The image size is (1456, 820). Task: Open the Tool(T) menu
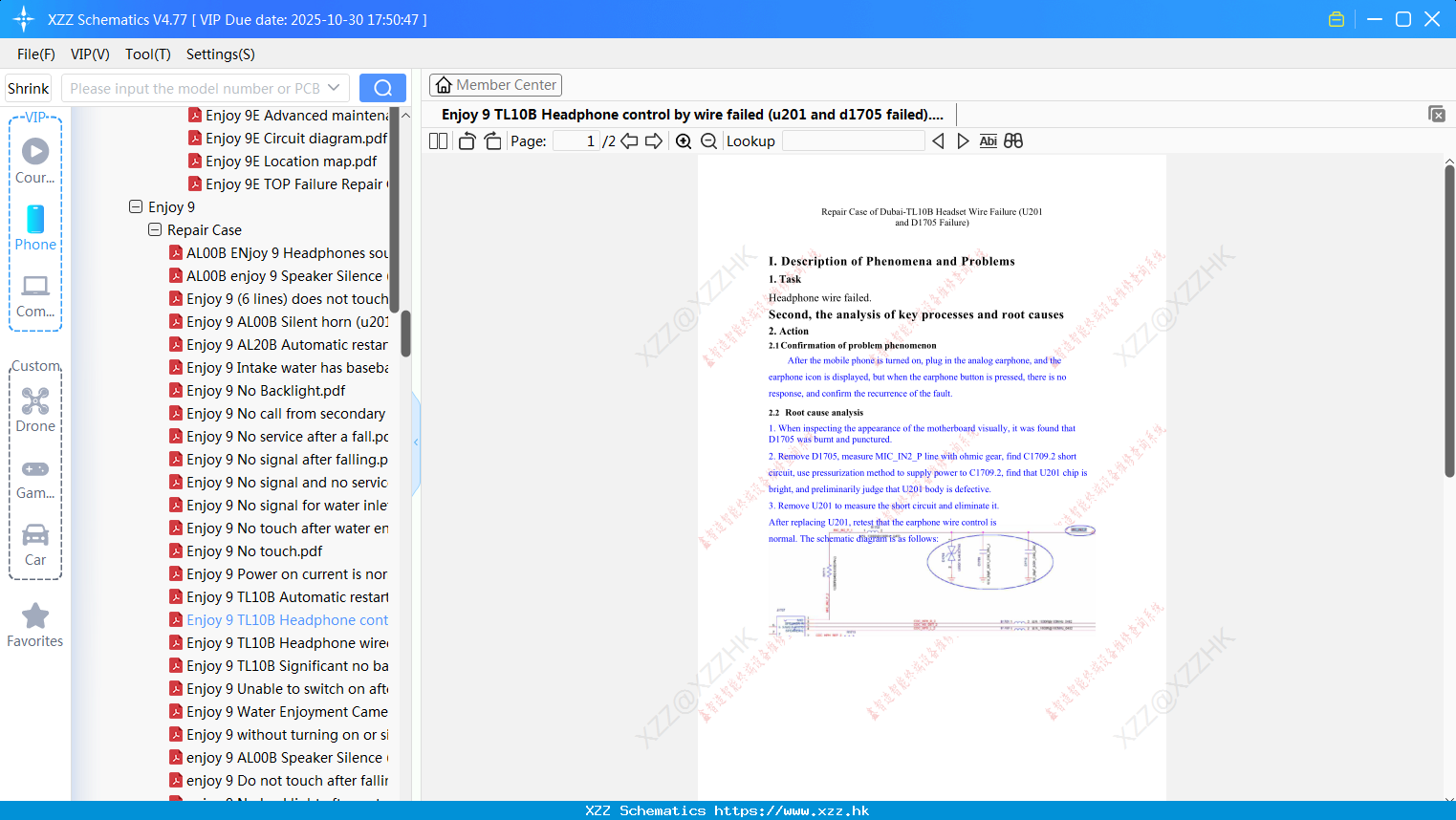click(x=148, y=54)
